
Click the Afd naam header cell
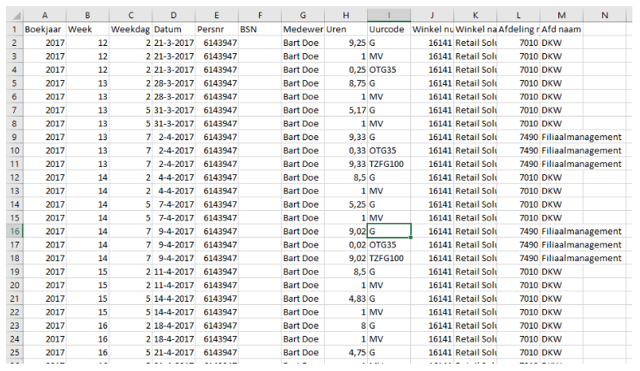coord(562,29)
